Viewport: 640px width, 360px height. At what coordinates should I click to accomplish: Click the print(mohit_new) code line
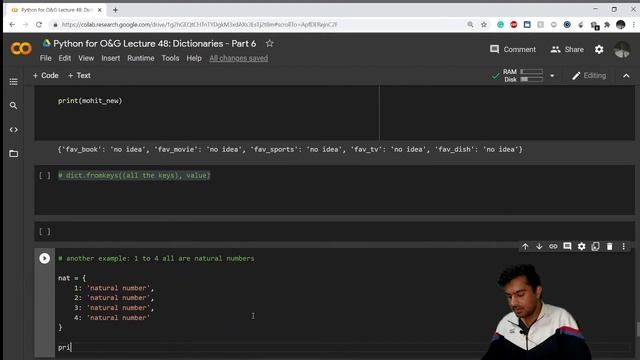point(90,100)
